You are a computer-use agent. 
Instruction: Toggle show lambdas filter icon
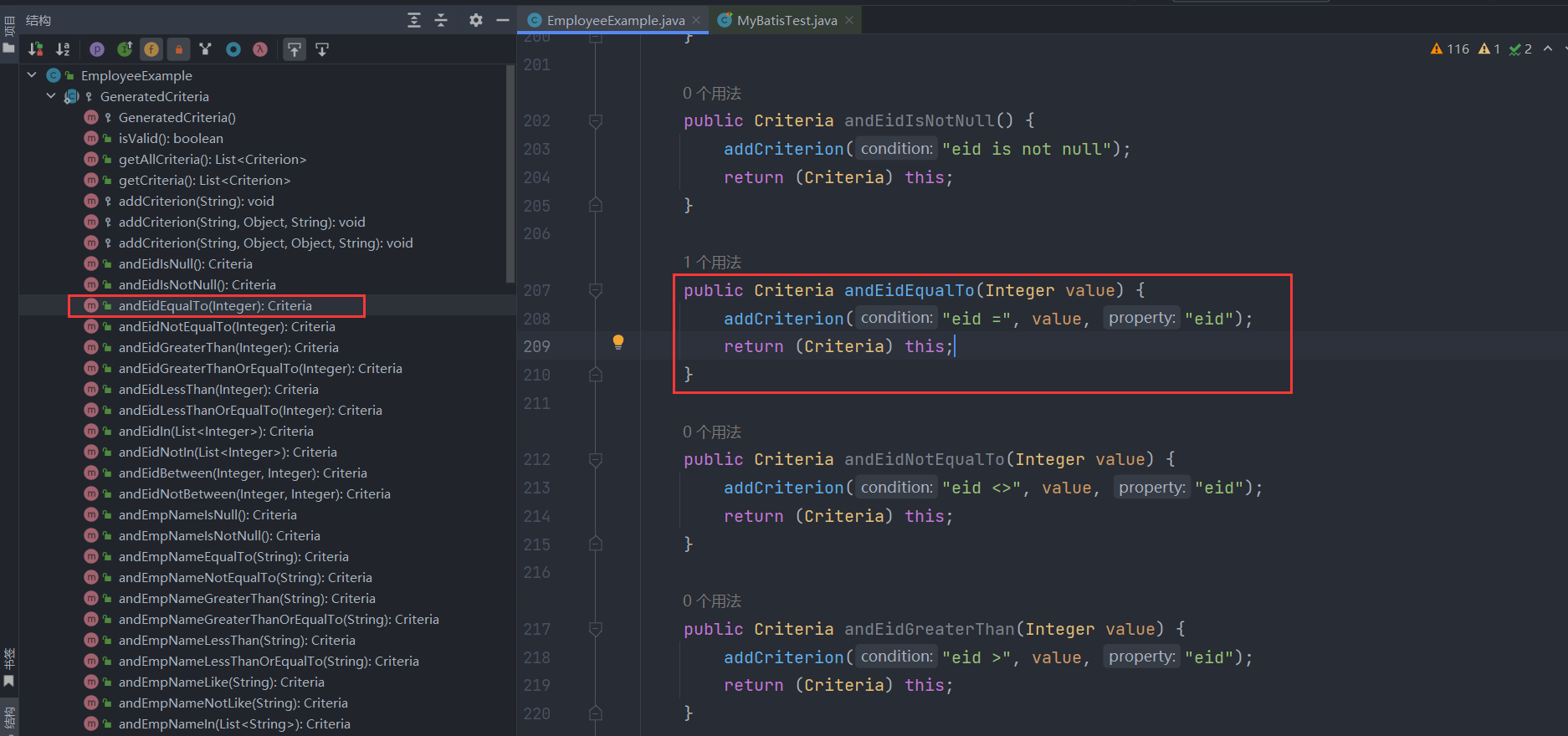260,49
